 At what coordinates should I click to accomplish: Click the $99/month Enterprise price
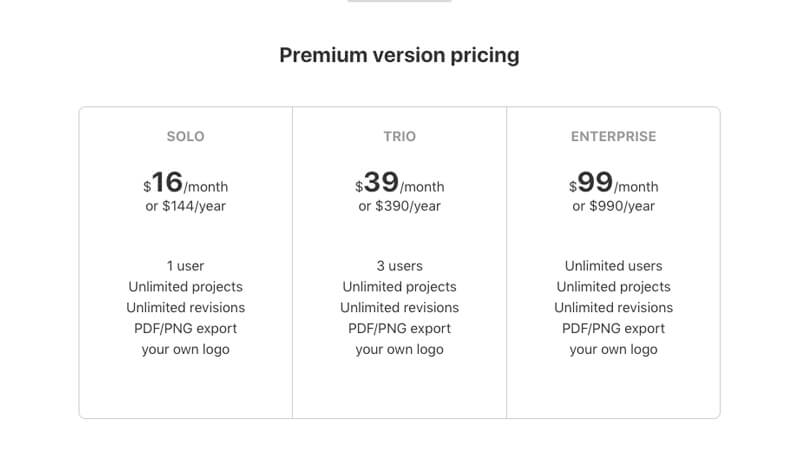pos(613,184)
